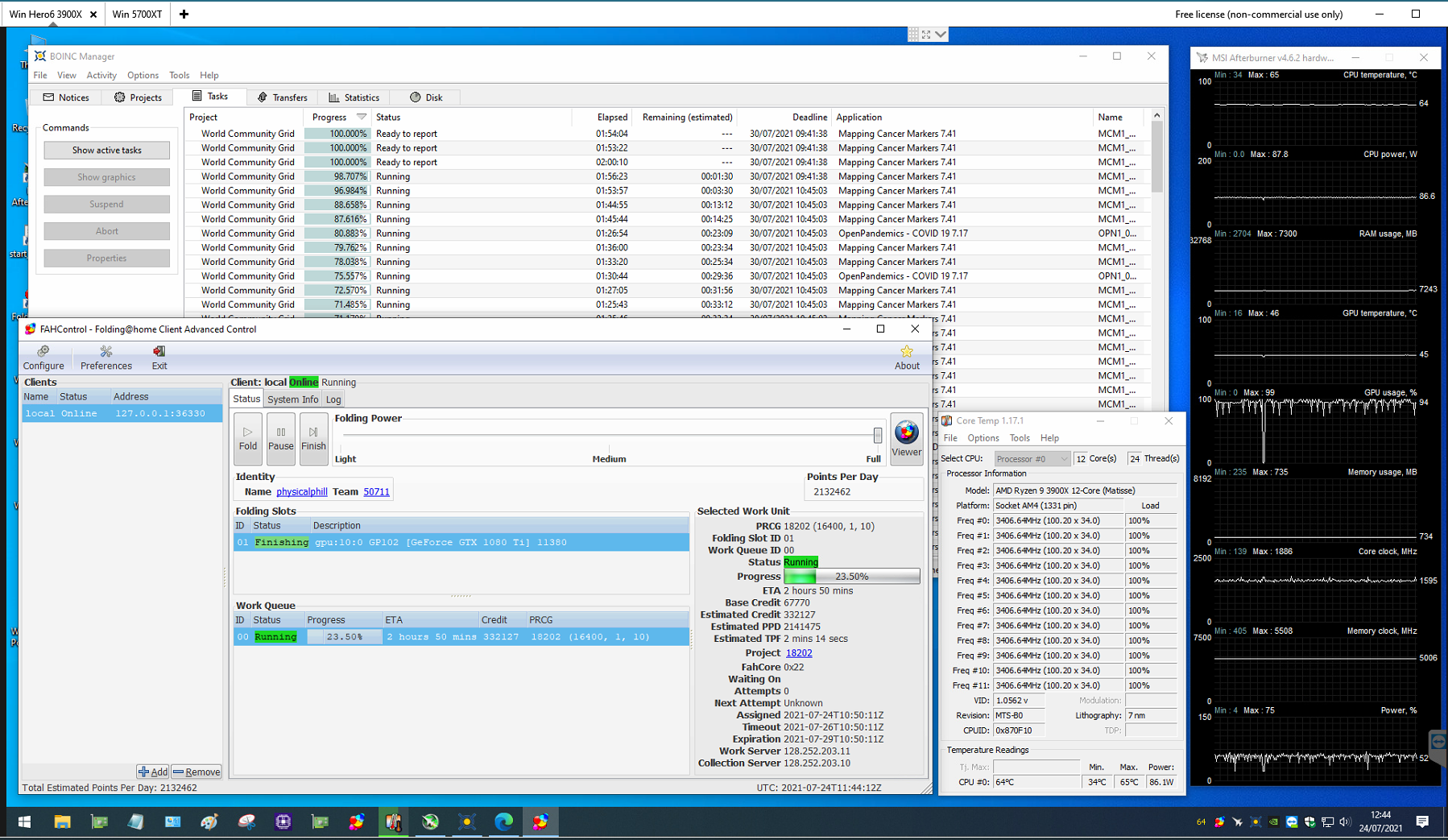Image resolution: width=1448 pixels, height=840 pixels.
Task: Open the active Folding@home taskbar icon
Action: (540, 821)
